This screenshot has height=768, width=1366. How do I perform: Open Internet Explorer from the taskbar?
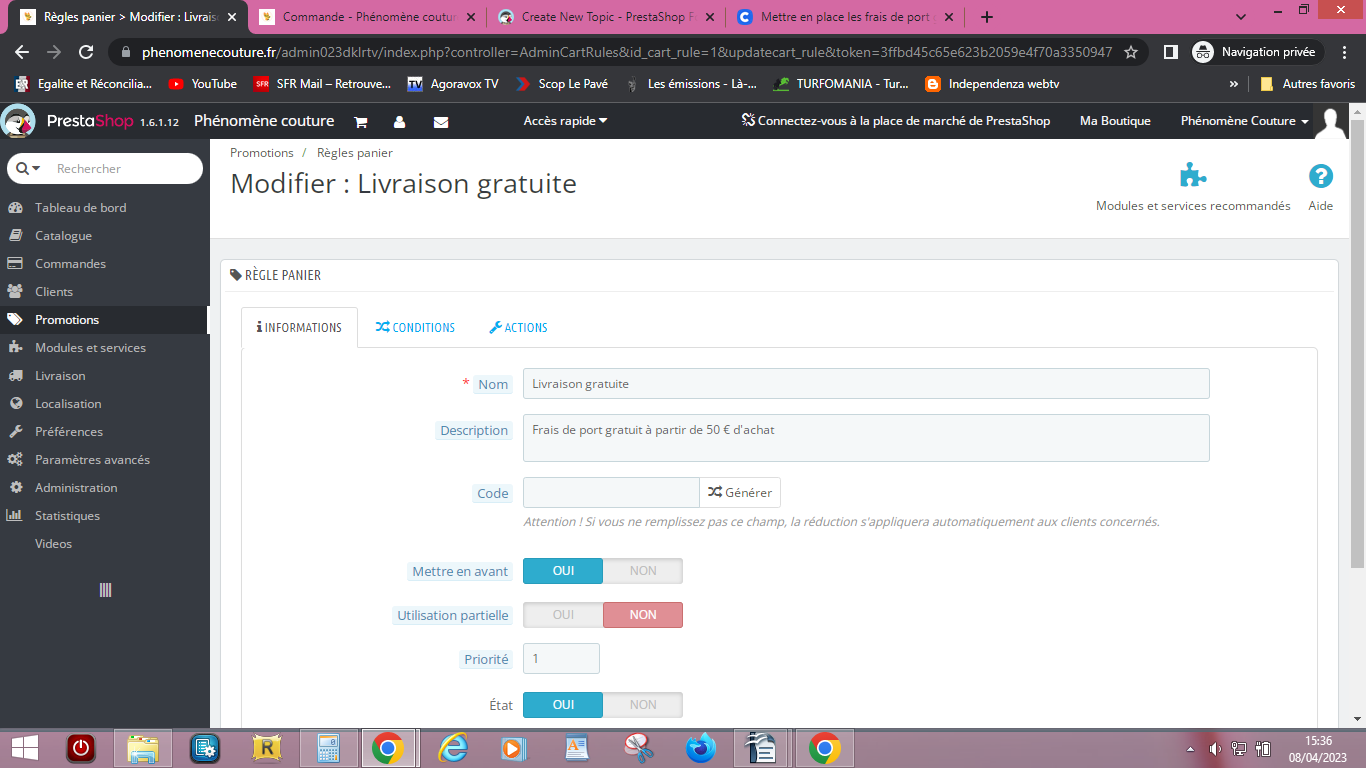click(453, 748)
